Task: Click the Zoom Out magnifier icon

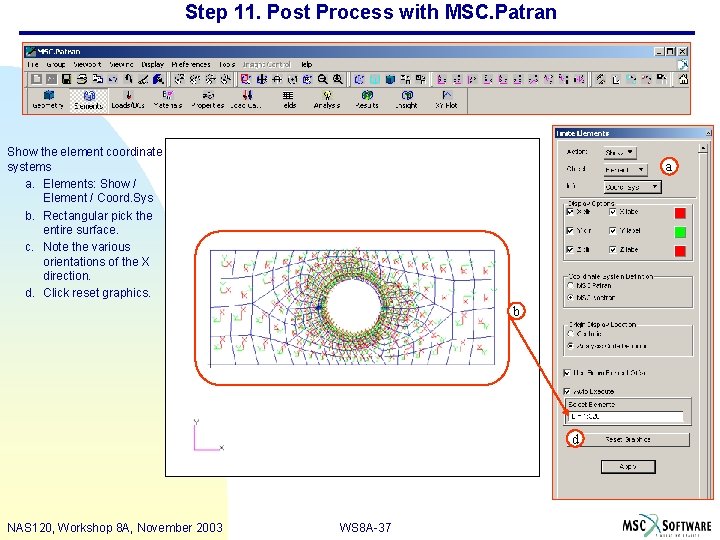Action: click(x=323, y=79)
